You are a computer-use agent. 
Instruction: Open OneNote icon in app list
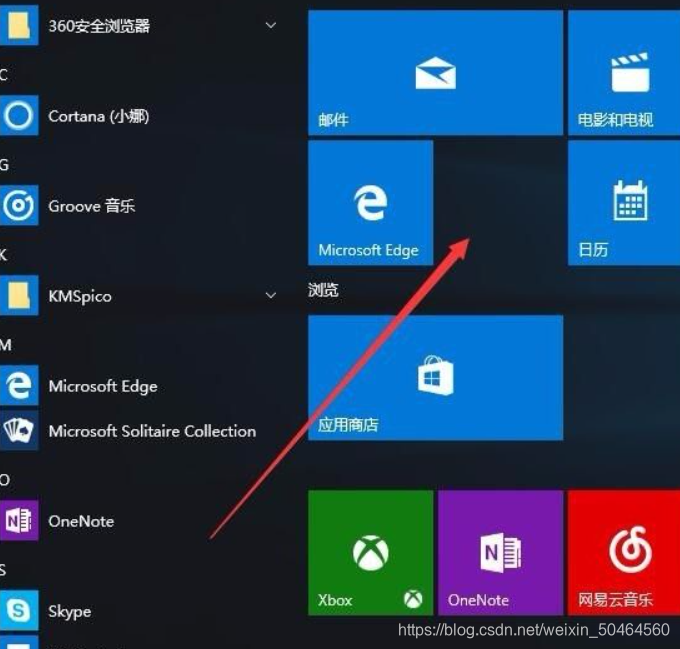[19, 520]
